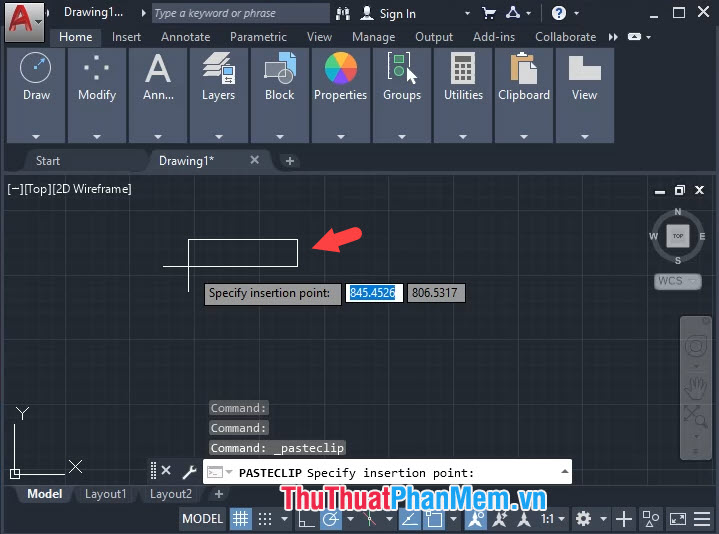Close the command line with X icon
Image resolution: width=719 pixels, height=534 pixels.
click(166, 470)
